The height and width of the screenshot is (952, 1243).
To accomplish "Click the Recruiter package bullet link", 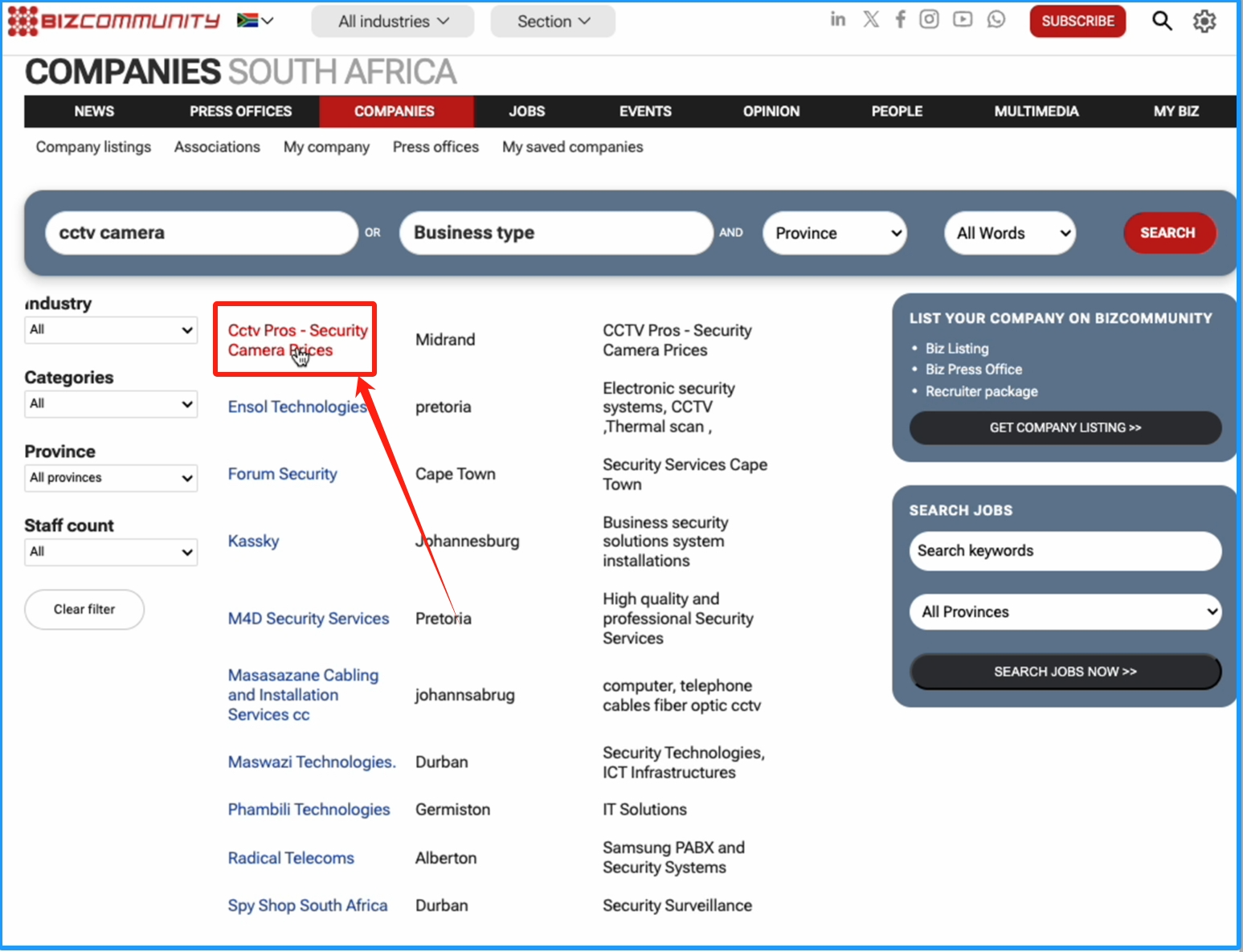I will coord(982,391).
